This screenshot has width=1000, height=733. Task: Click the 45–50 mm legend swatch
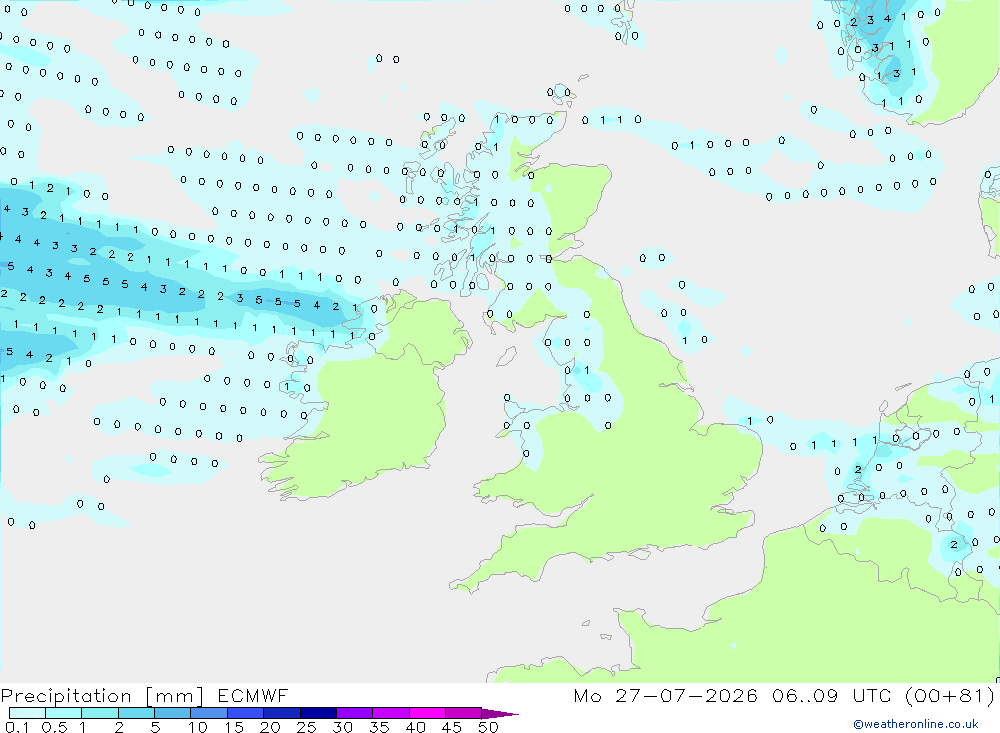[x=463, y=713]
